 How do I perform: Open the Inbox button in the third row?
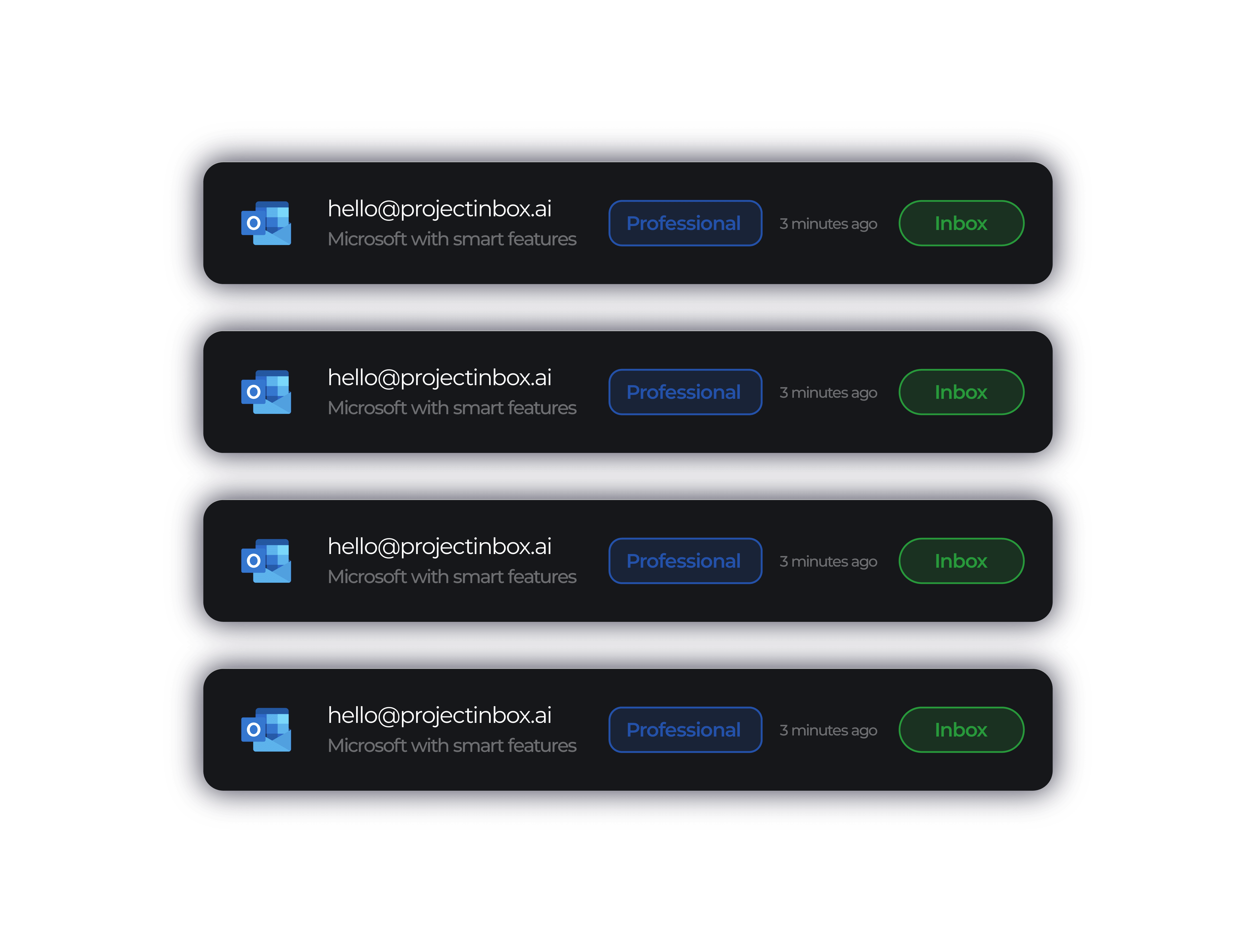(x=961, y=561)
